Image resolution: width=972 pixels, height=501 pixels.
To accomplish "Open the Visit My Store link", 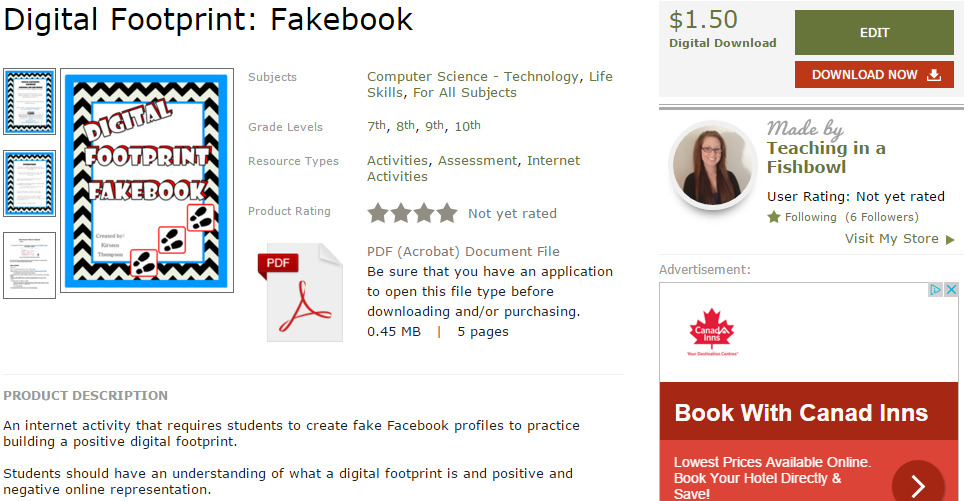I will point(891,239).
